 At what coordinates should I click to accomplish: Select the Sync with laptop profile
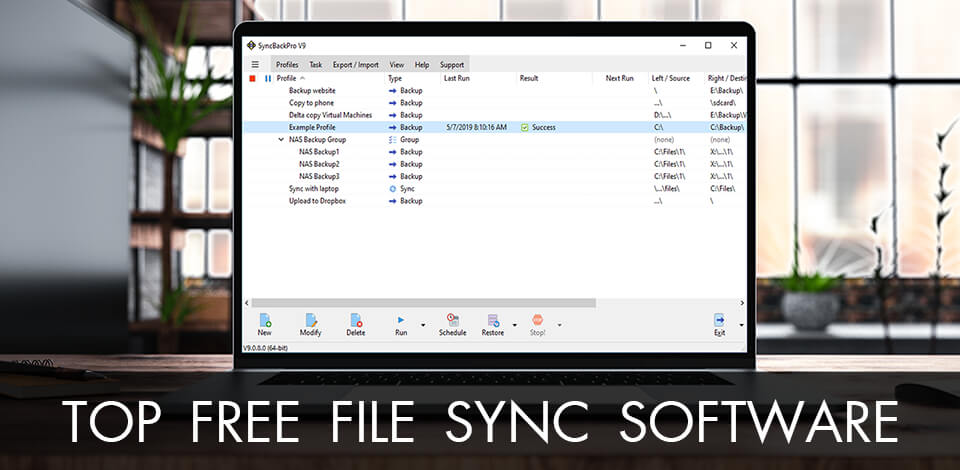pos(313,188)
